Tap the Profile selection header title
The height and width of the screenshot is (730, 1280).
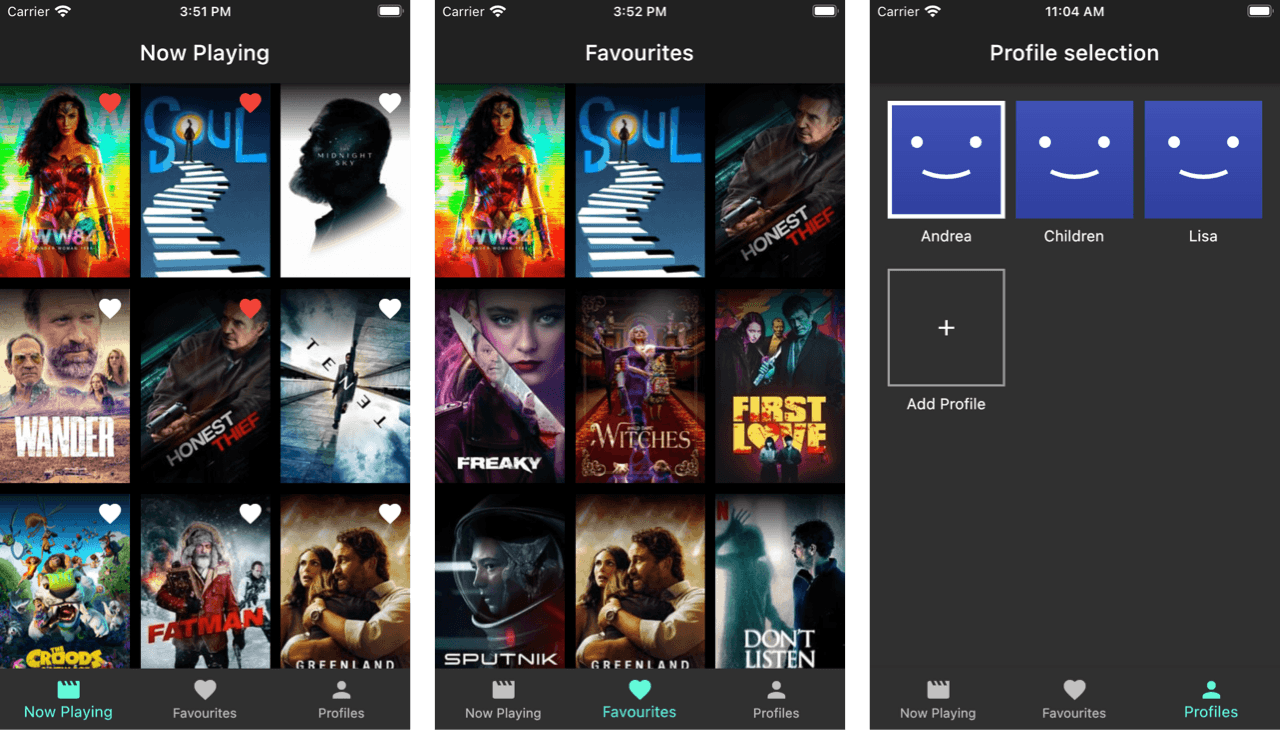pyautogui.click(x=1074, y=53)
